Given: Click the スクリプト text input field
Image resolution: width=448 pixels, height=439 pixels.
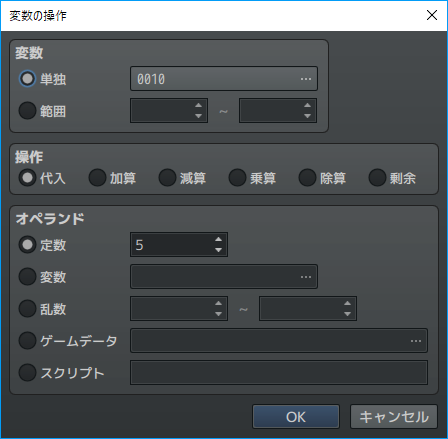Looking at the screenshot, I should pyautogui.click(x=279, y=373).
